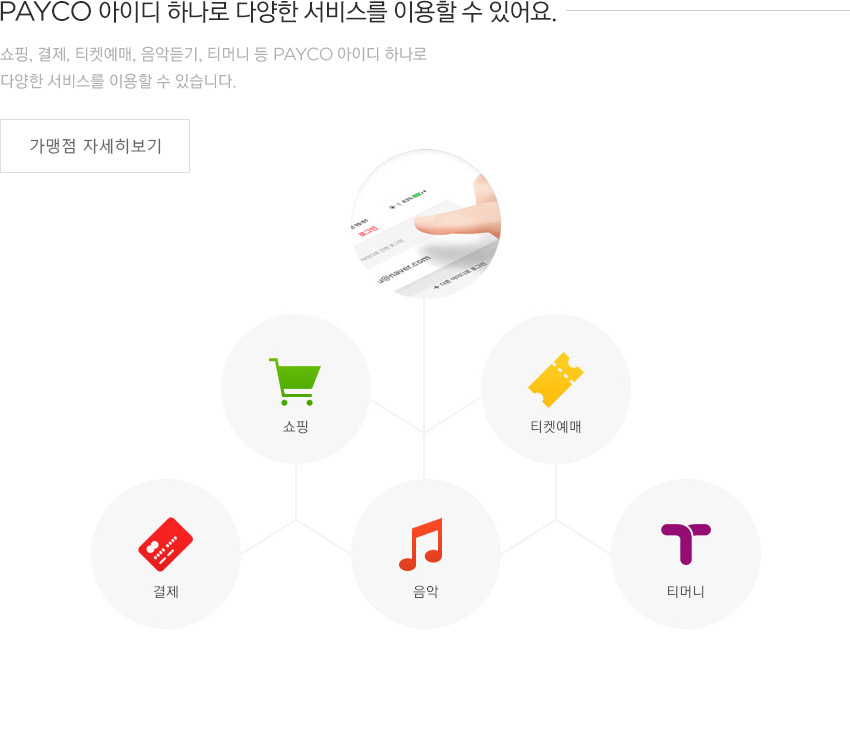Click the 쇼핑 gray circle background
The width and height of the screenshot is (850, 729).
coord(295,389)
